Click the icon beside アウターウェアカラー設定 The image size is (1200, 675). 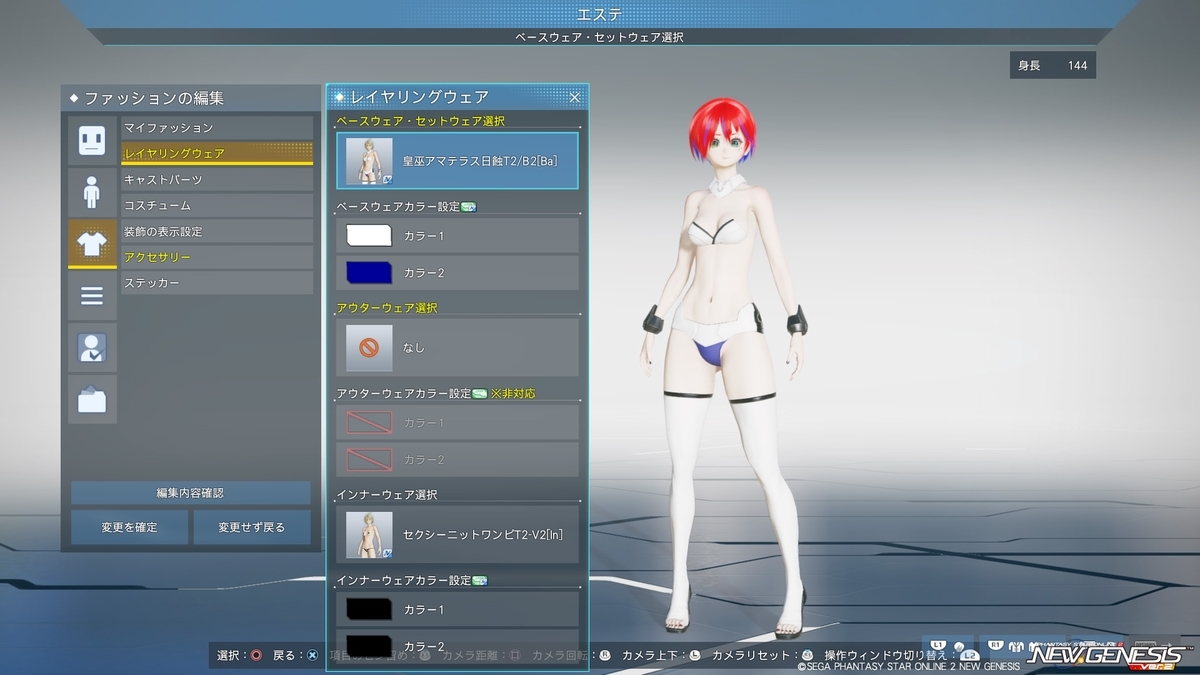(x=480, y=394)
